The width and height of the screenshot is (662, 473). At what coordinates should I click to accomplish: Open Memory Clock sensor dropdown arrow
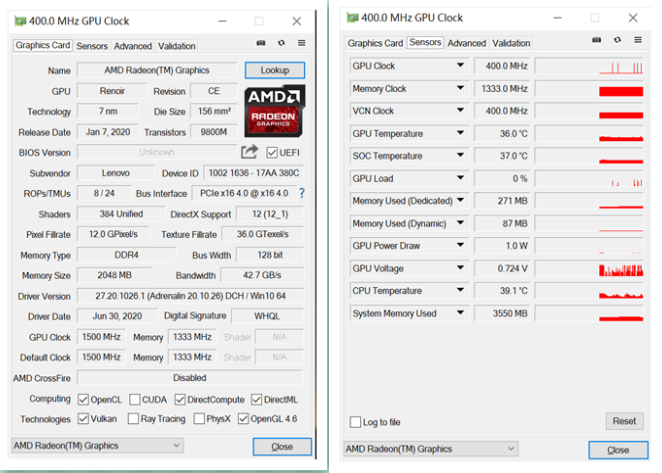click(x=460, y=88)
